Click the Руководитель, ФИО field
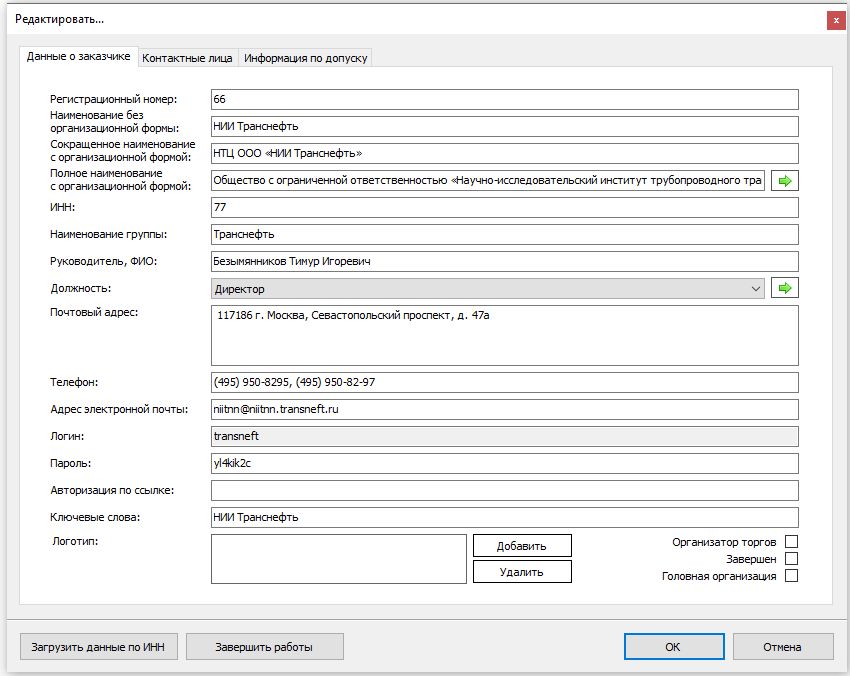This screenshot has width=850, height=676. 505,261
